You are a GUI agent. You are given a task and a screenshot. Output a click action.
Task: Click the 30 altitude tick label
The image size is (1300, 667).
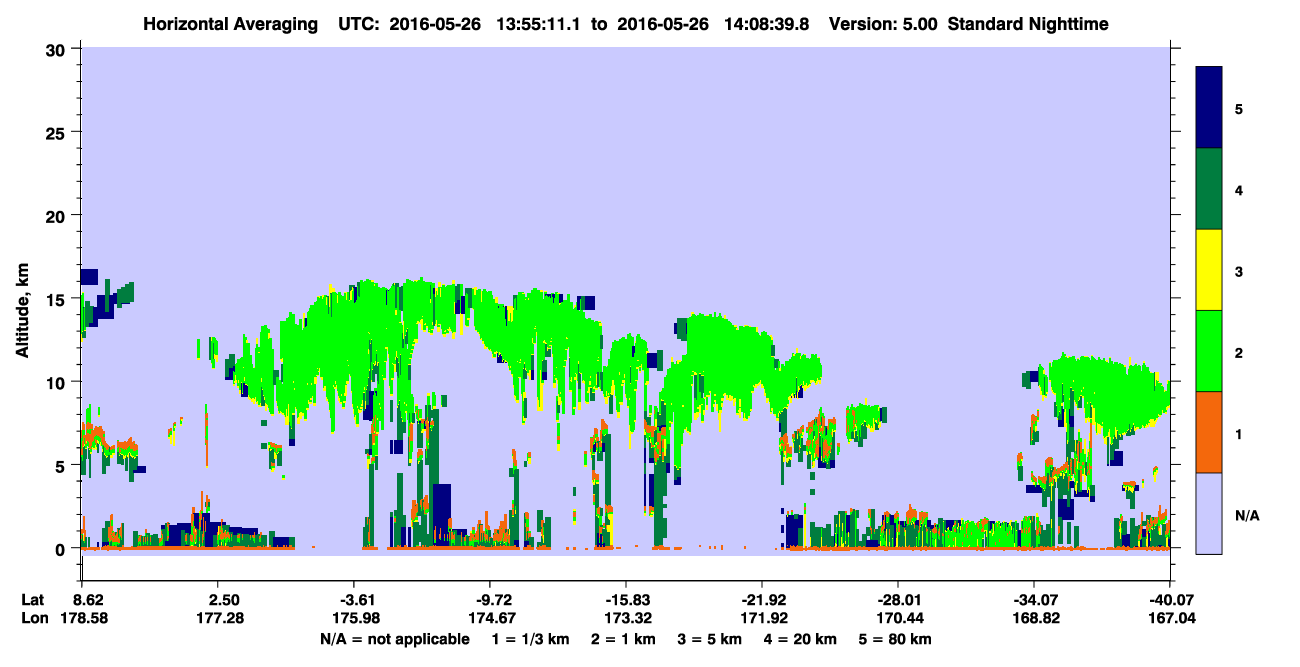coord(59,49)
